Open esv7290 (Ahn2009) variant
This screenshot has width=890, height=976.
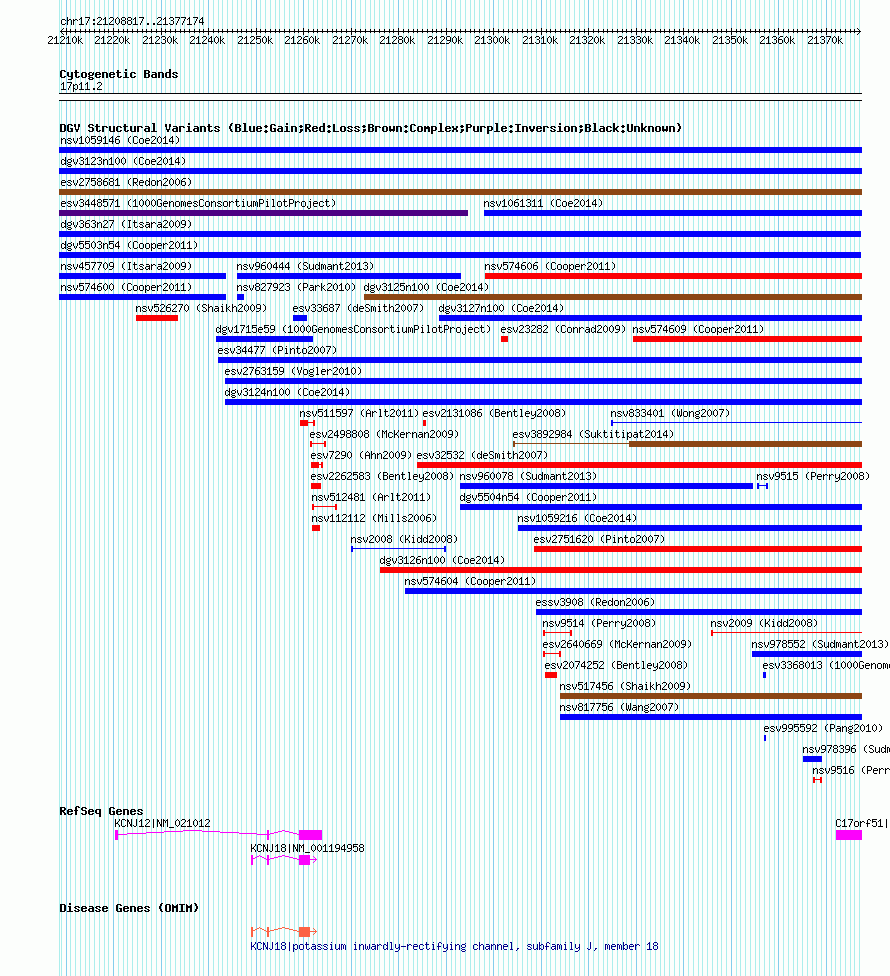(361, 455)
